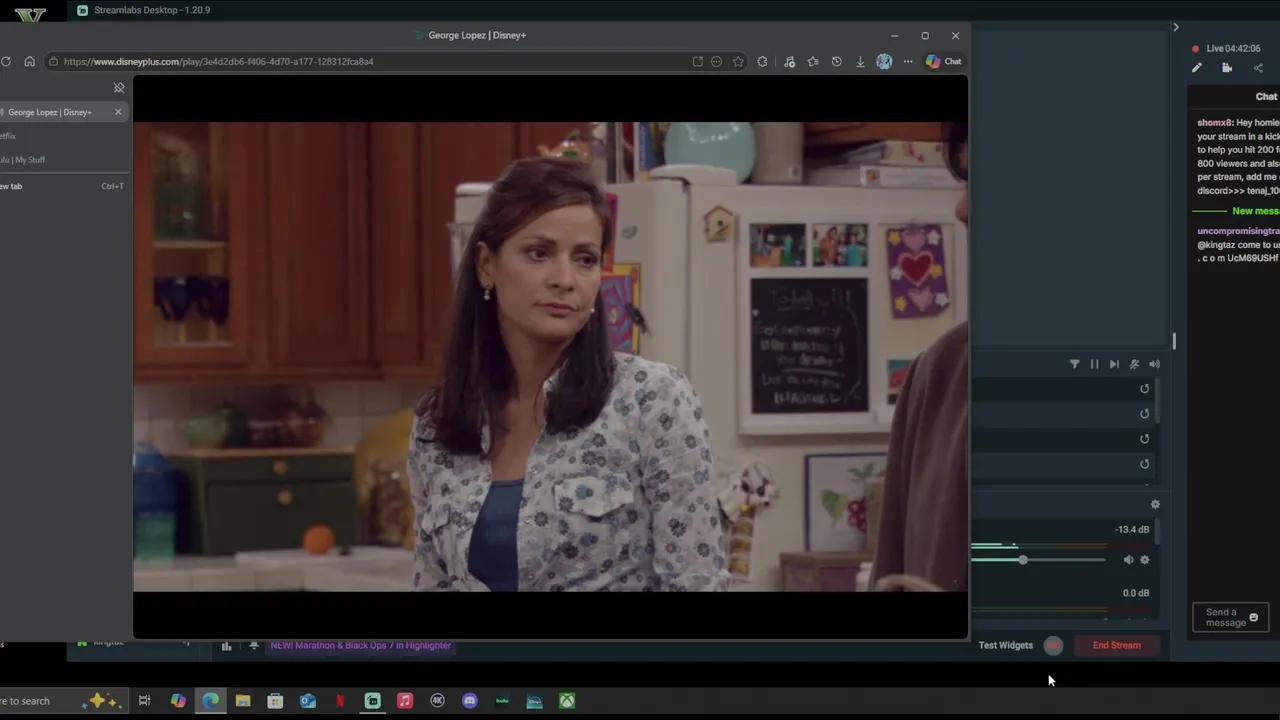
Task: Open Microsoft Edge on the taskbar
Action: (211, 701)
